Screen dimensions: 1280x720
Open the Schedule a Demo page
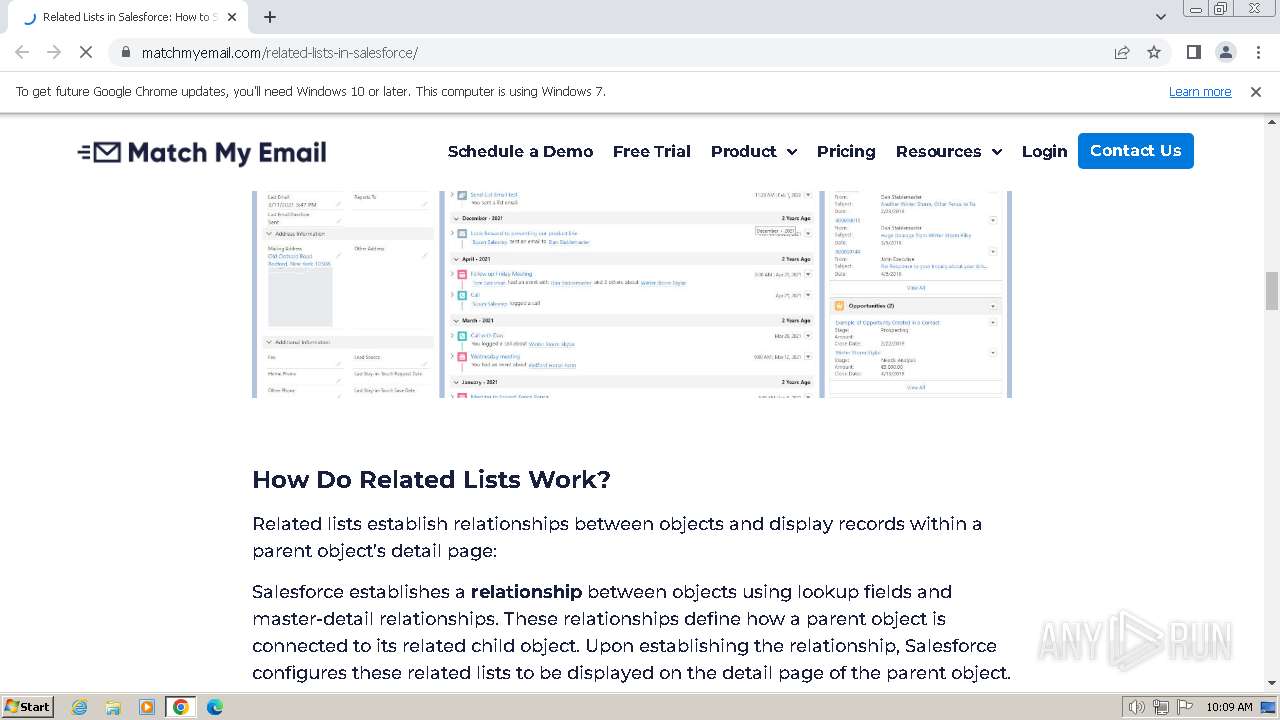point(520,151)
